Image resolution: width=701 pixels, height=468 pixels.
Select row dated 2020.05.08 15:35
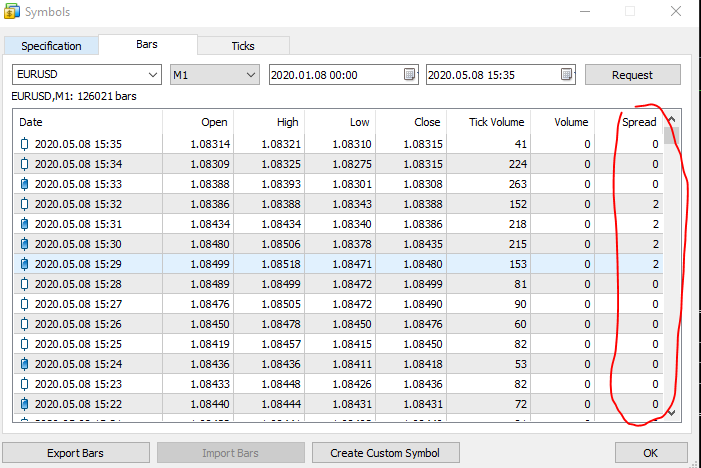pyautogui.click(x=338, y=144)
